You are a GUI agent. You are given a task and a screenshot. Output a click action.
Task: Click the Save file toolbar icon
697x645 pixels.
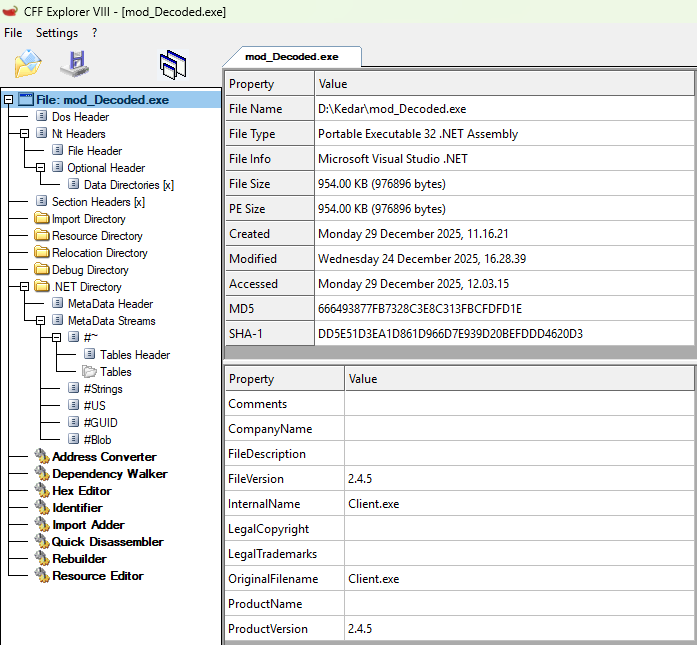coord(75,65)
